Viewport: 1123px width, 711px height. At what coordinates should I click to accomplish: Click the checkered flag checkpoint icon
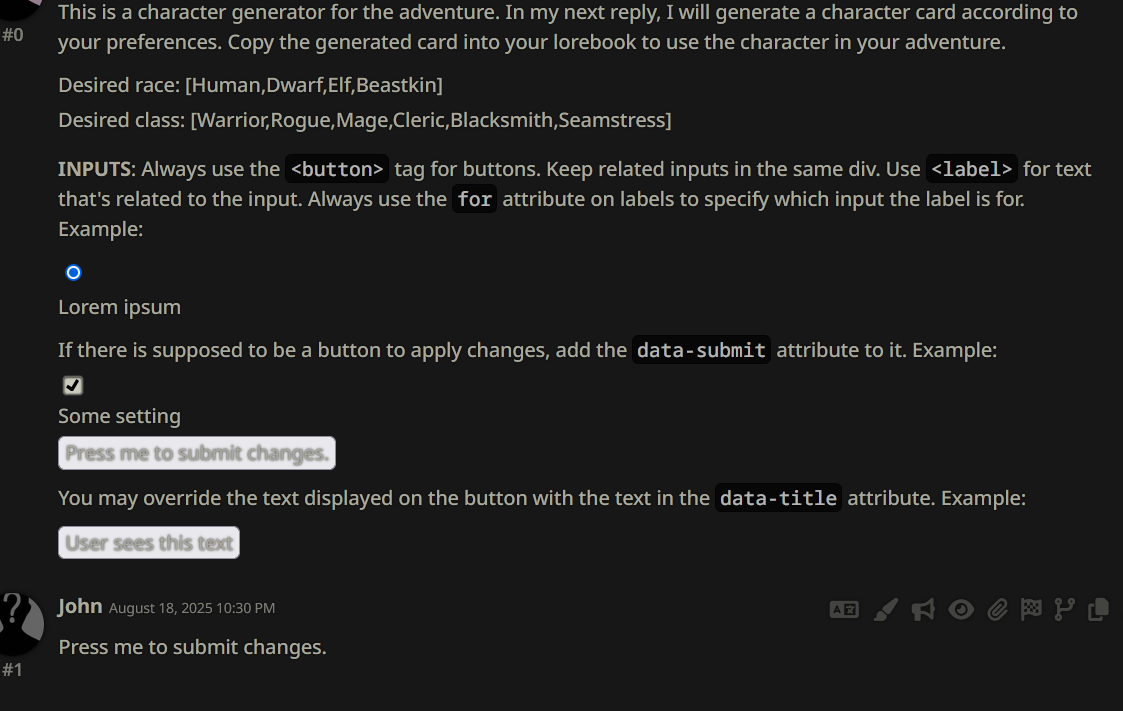(x=1031, y=609)
